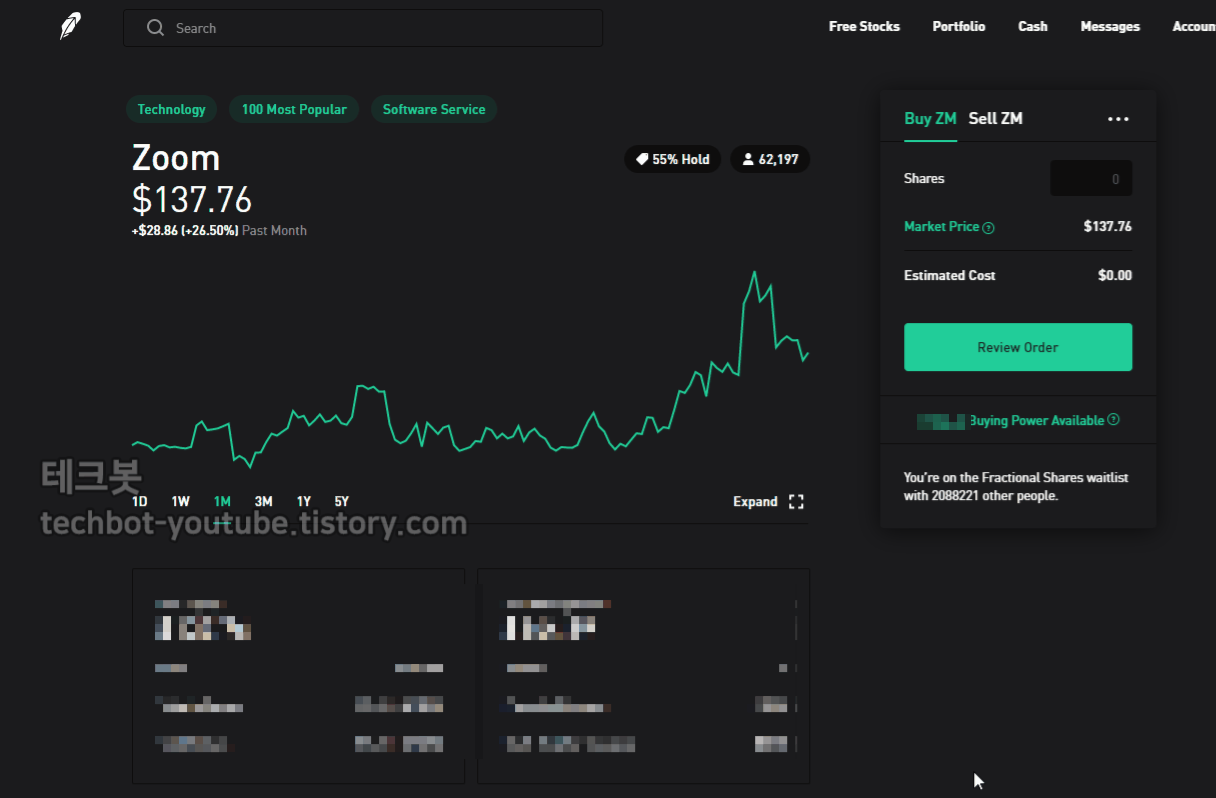Switch chart to 1D range
Viewport: 1216px width, 798px height.
point(140,502)
